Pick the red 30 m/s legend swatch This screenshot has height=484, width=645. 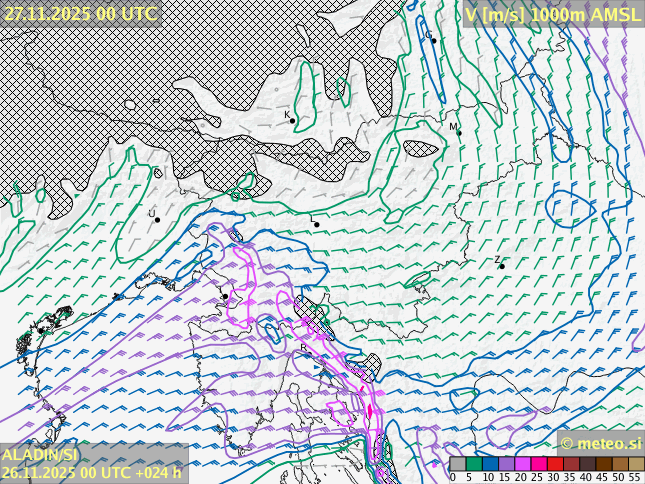tap(555, 464)
